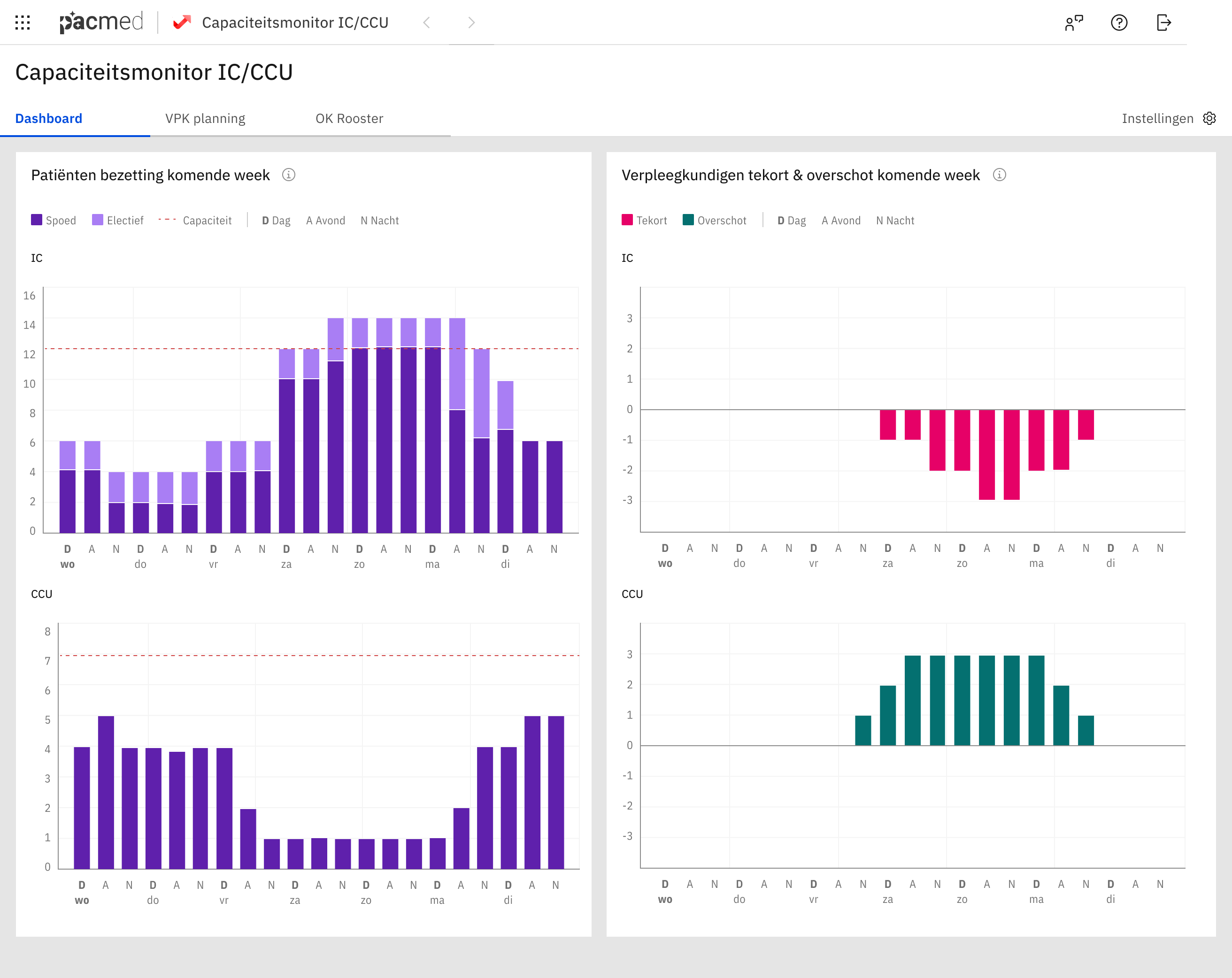Viewport: 1232px width, 978px height.
Task: Show info for Patiënten bezetting chart
Action: point(289,175)
